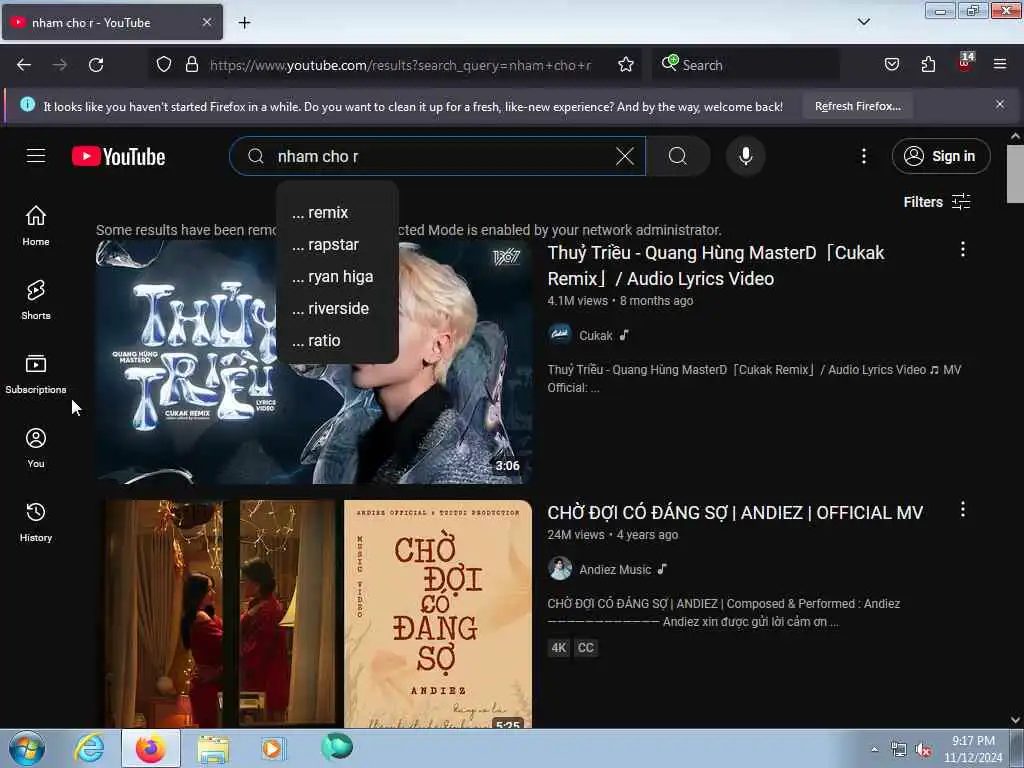
Task: Show hidden system tray icons
Action: click(x=874, y=750)
